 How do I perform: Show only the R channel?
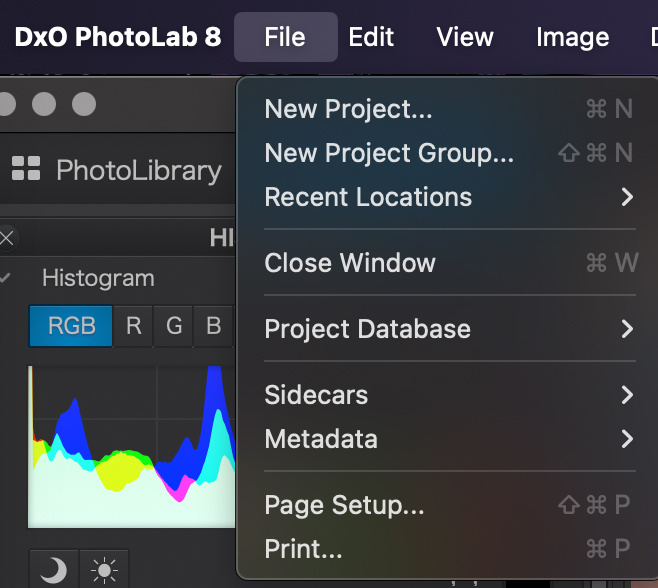click(133, 326)
